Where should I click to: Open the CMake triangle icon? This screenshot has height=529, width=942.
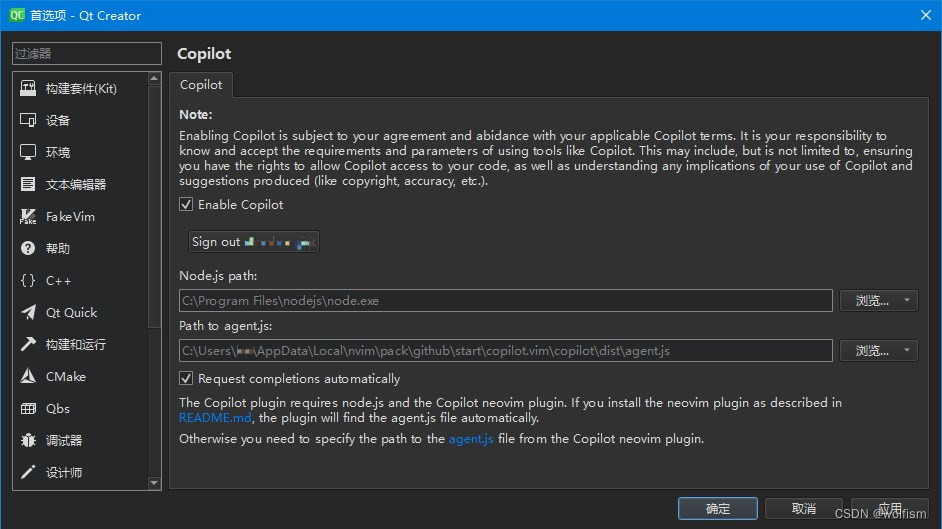[x=28, y=376]
